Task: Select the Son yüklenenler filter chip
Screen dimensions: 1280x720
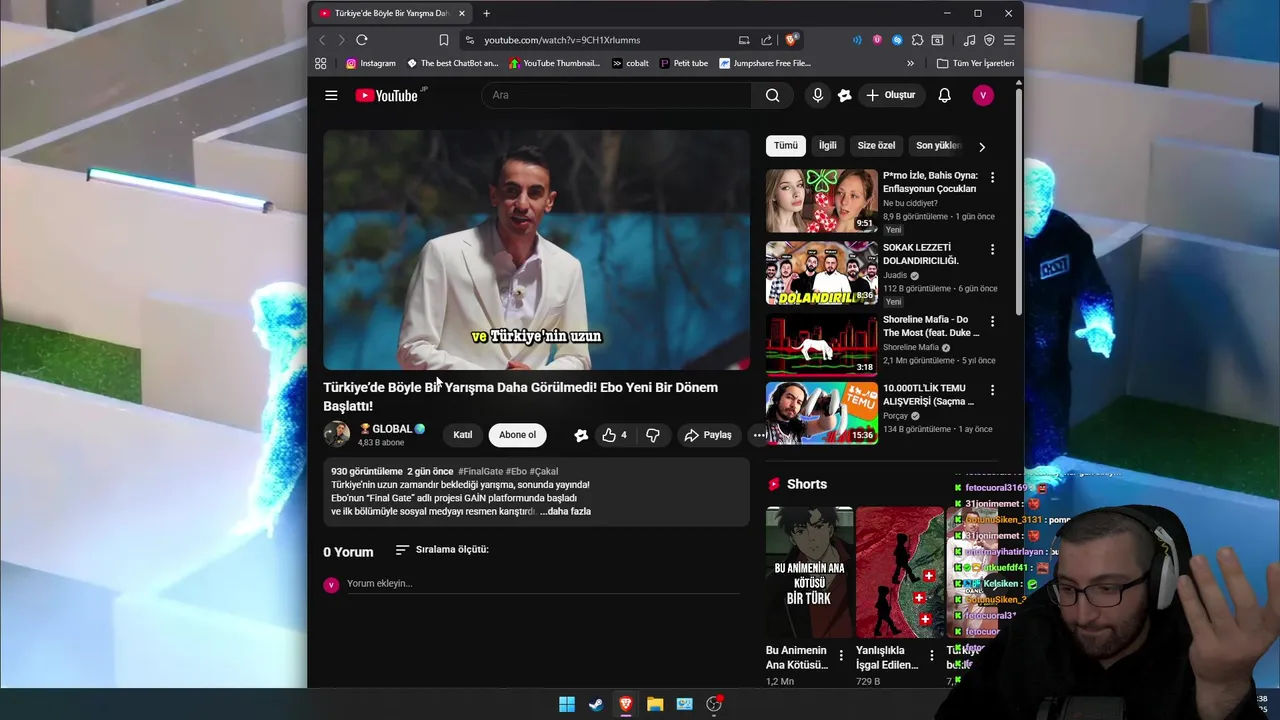Action: [x=937, y=145]
